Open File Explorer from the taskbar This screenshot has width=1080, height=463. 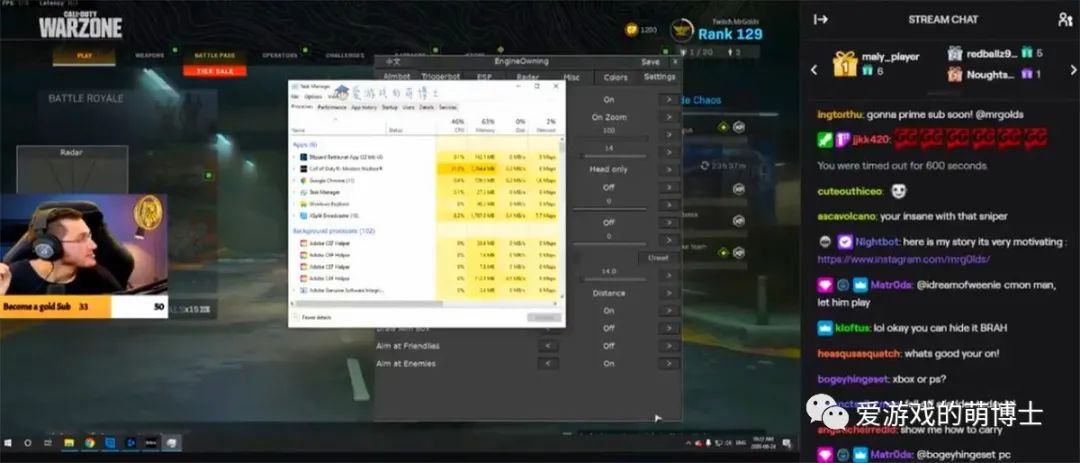point(69,442)
